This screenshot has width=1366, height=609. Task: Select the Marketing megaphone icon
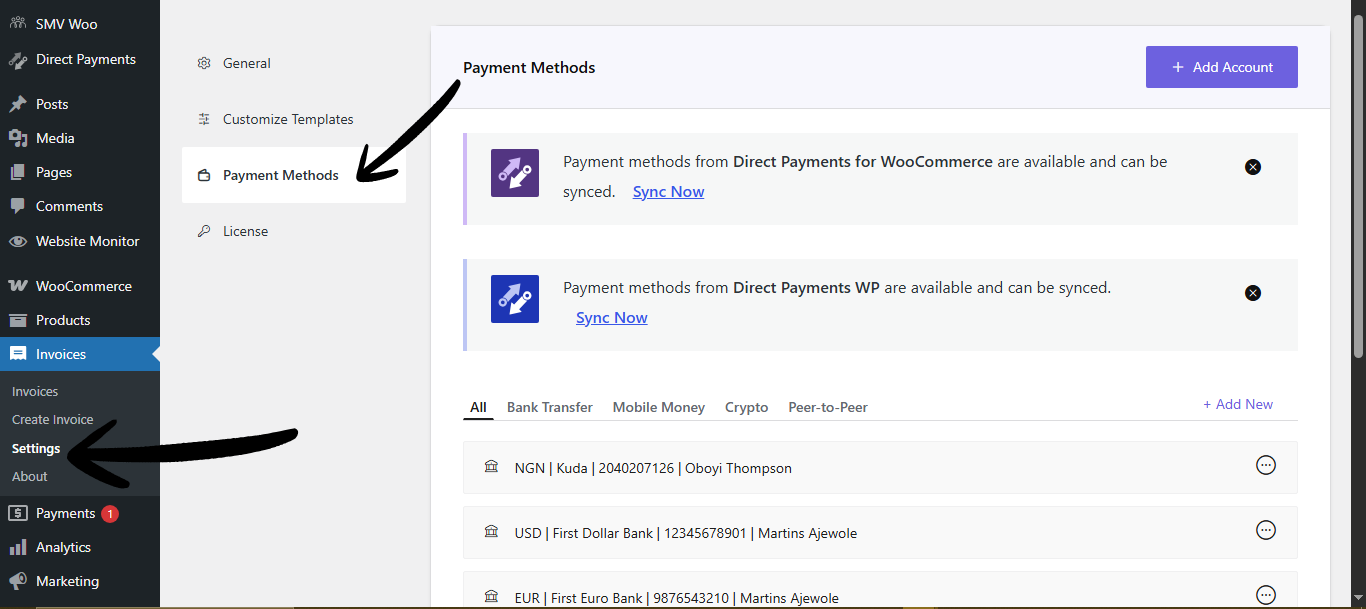pyautogui.click(x=17, y=581)
